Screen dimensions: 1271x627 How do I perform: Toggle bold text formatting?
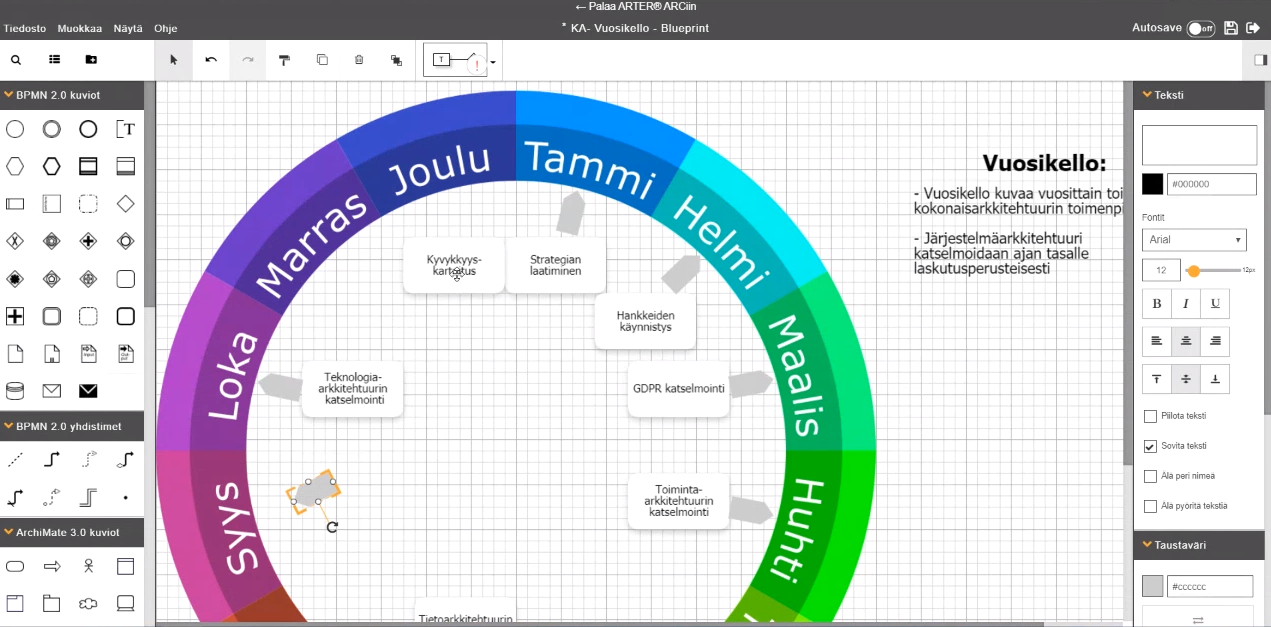(x=1157, y=303)
